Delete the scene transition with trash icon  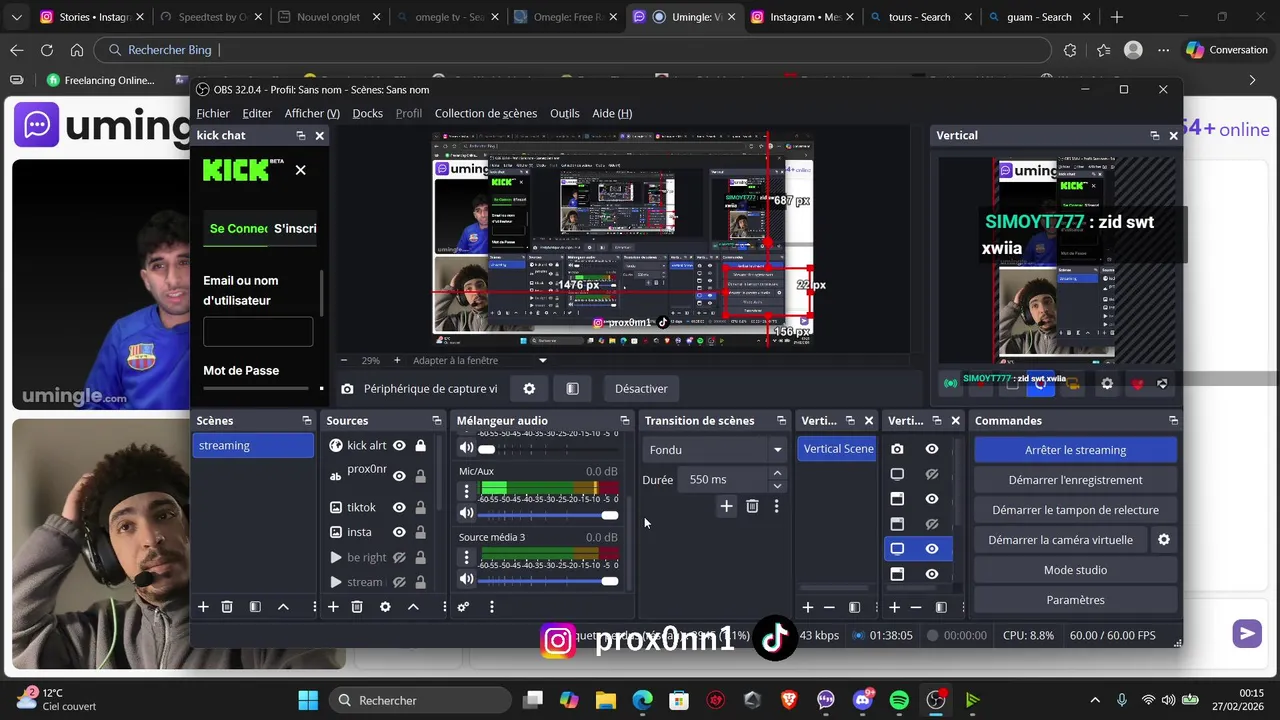(752, 507)
